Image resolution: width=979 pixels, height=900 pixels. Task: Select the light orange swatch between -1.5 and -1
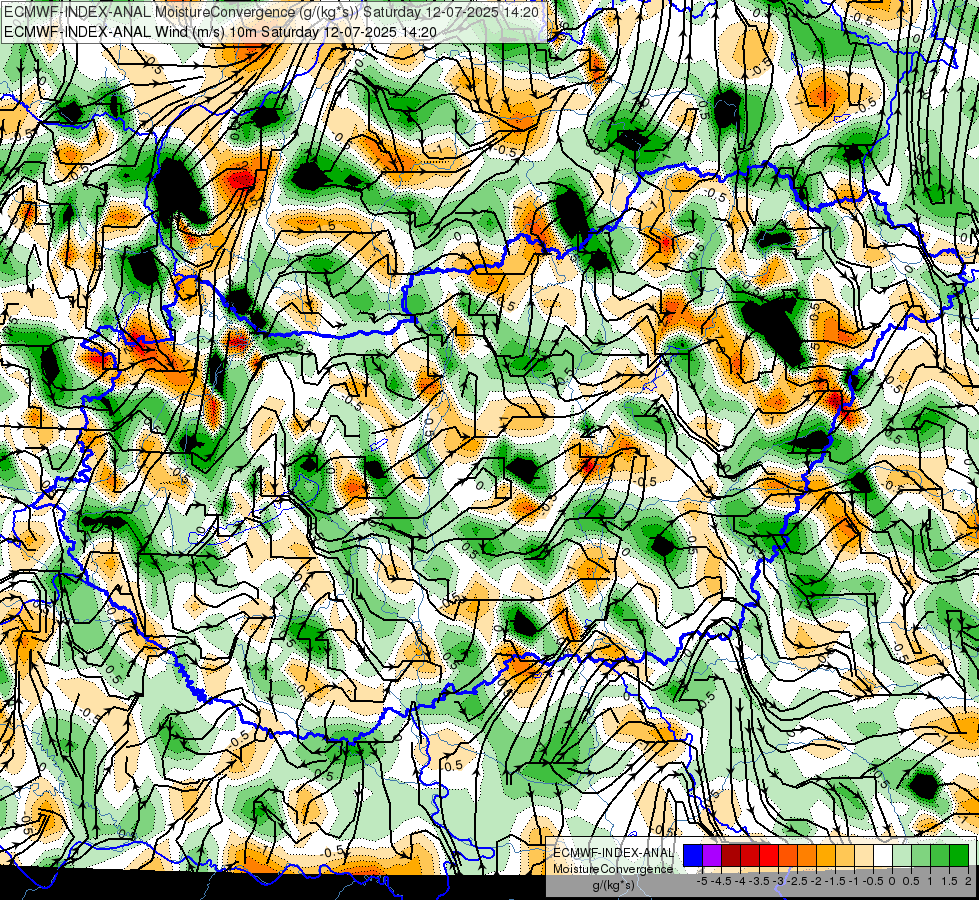click(x=845, y=855)
